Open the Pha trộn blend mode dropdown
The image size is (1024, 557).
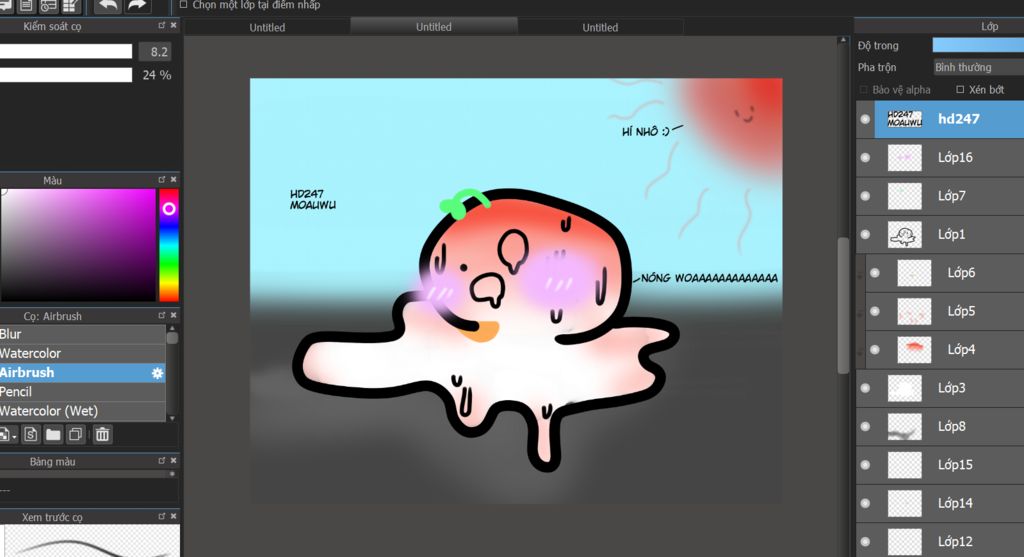[x=978, y=67]
